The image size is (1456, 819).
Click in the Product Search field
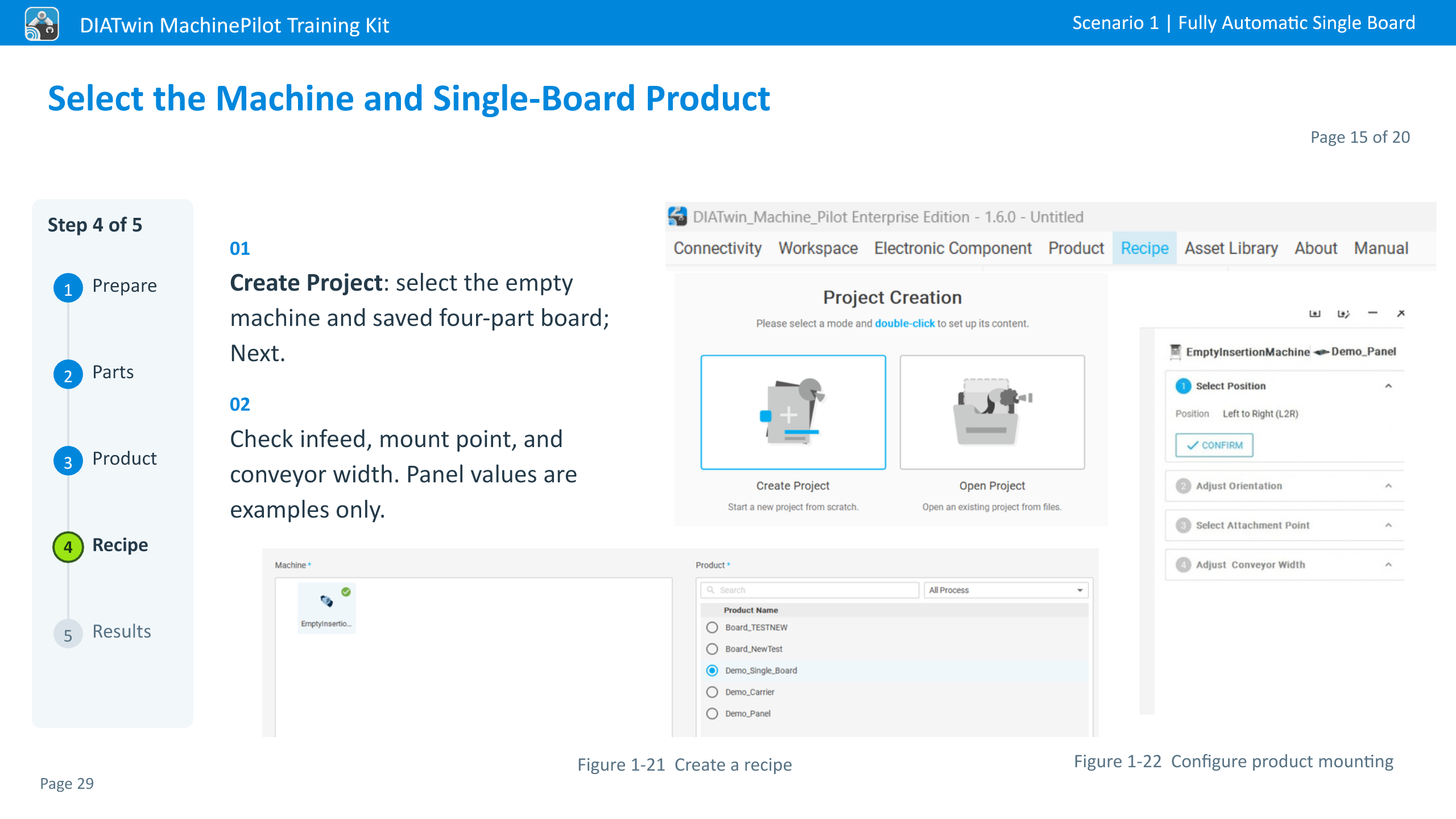810,590
